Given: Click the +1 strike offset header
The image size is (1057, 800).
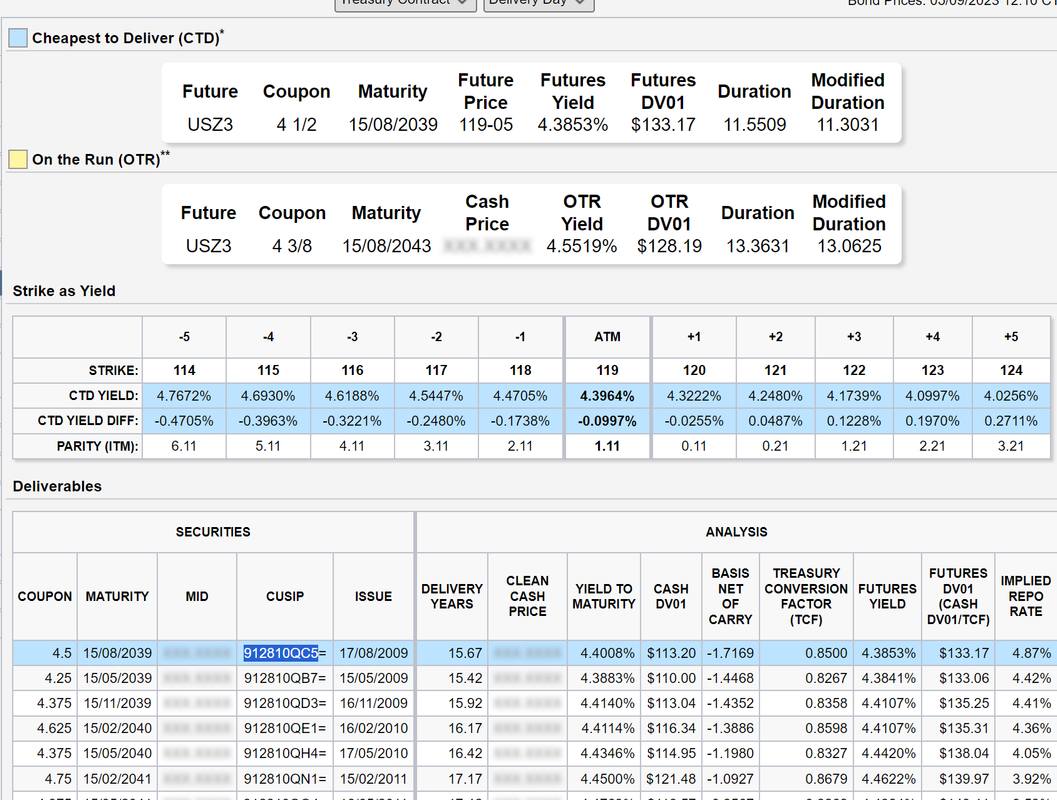Looking at the screenshot, I should click(x=694, y=337).
